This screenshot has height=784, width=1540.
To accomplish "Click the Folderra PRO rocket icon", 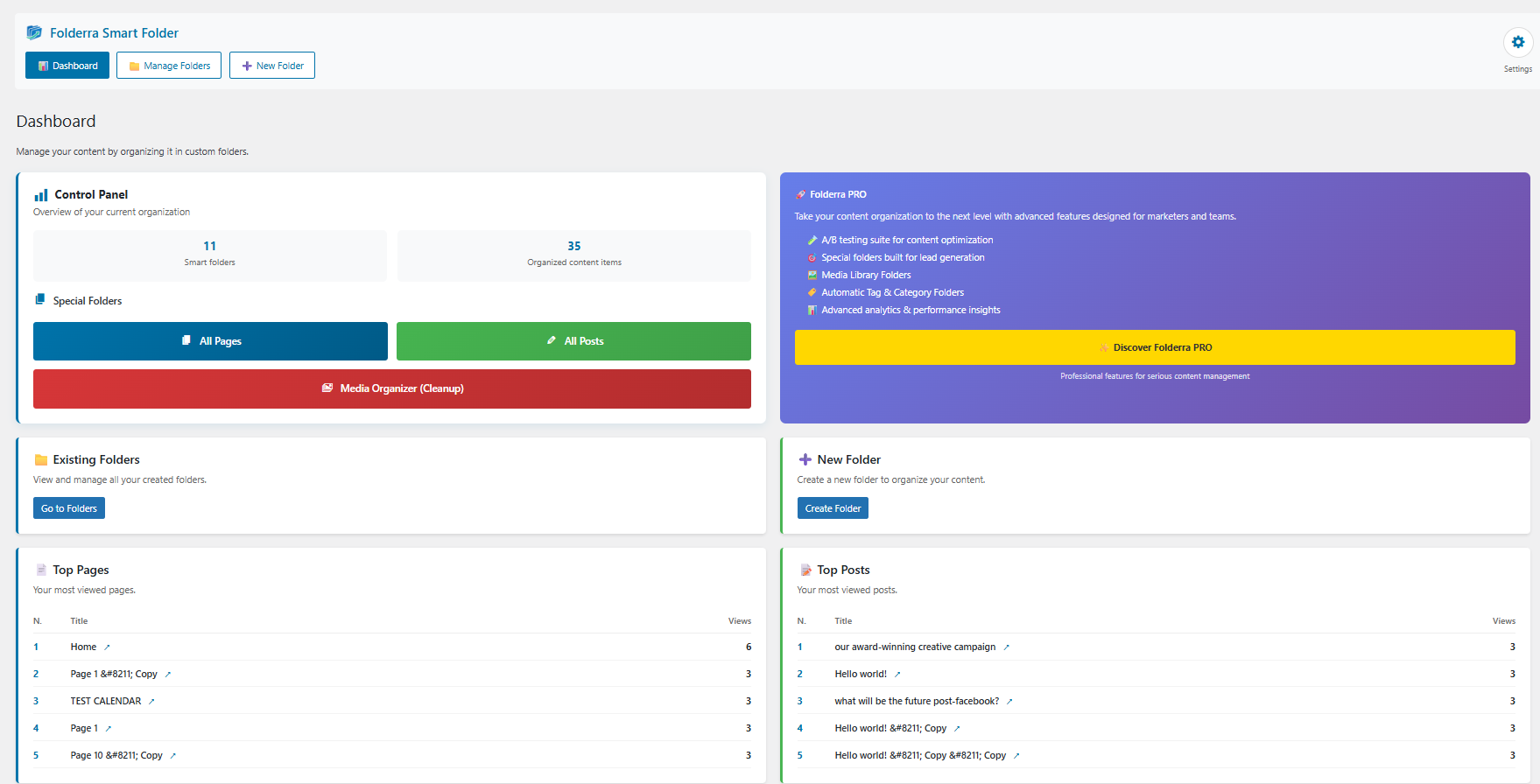I will [x=800, y=194].
